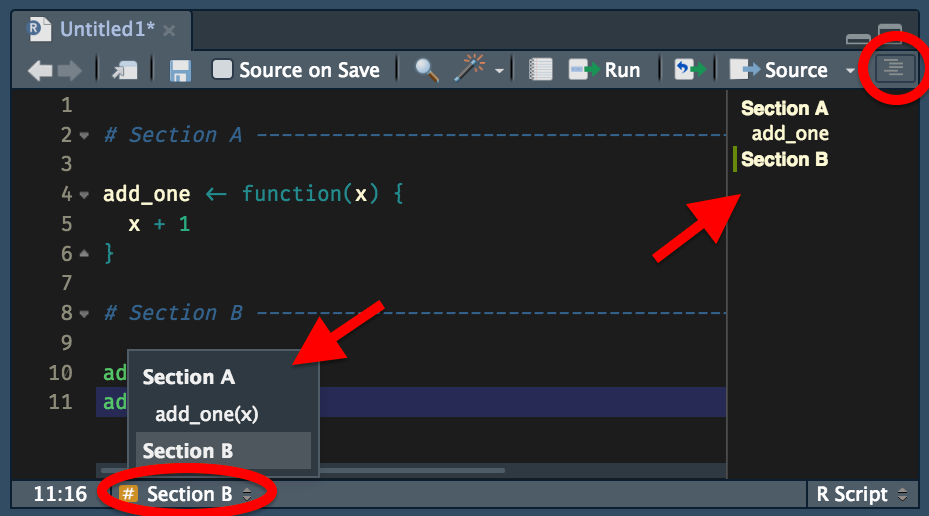Image resolution: width=929 pixels, height=516 pixels.
Task: Place cursor on '# Section B' comment
Action: [x=173, y=313]
